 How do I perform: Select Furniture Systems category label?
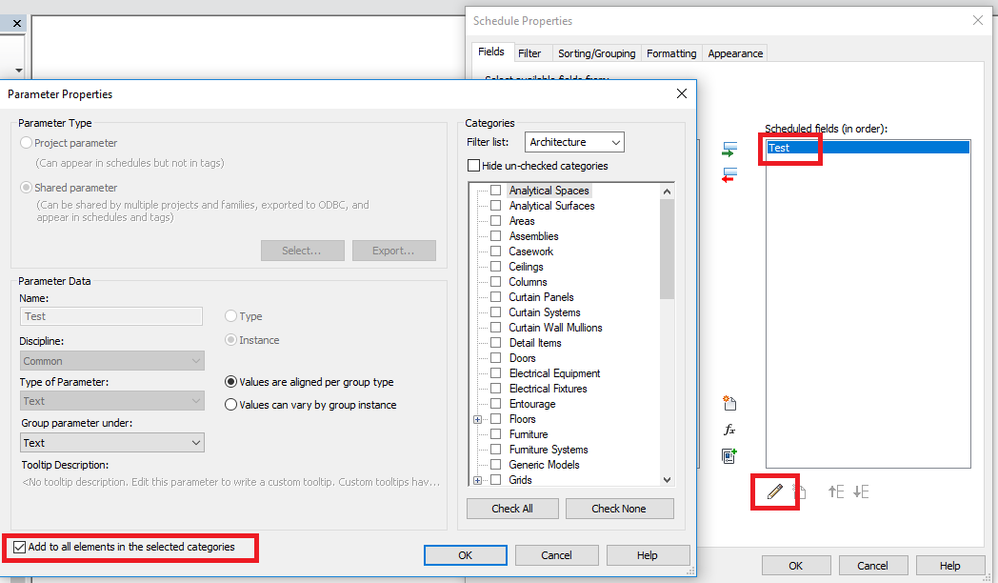pyautogui.click(x=549, y=449)
